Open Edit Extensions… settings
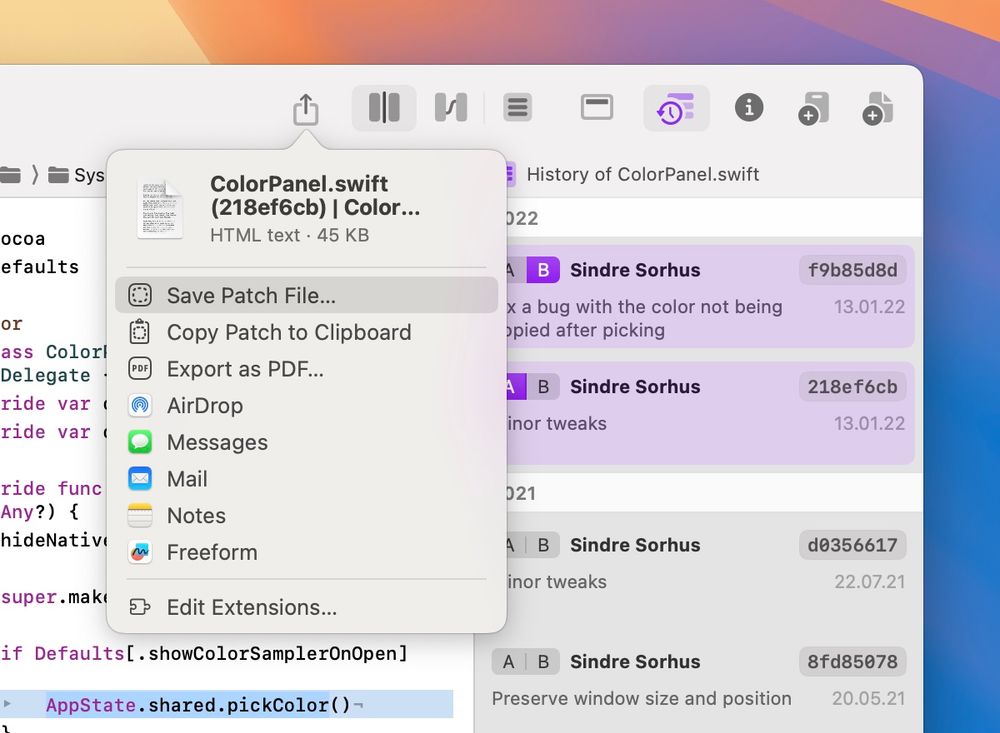This screenshot has height=733, width=1000. (x=306, y=607)
